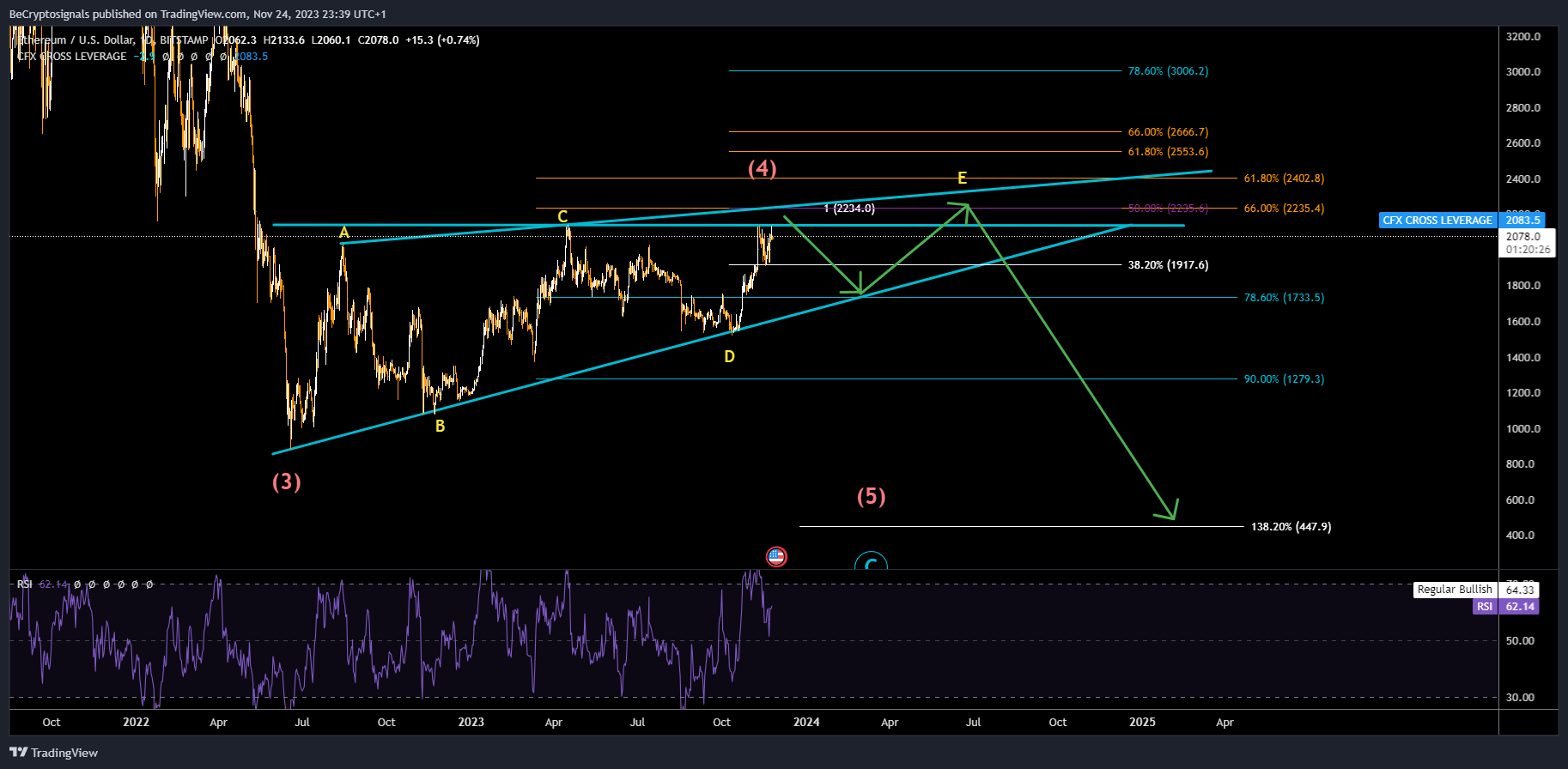The height and width of the screenshot is (769, 1568).
Task: Click the 38.20% (1917.6) Fibonacci label
Action: click(x=1168, y=265)
